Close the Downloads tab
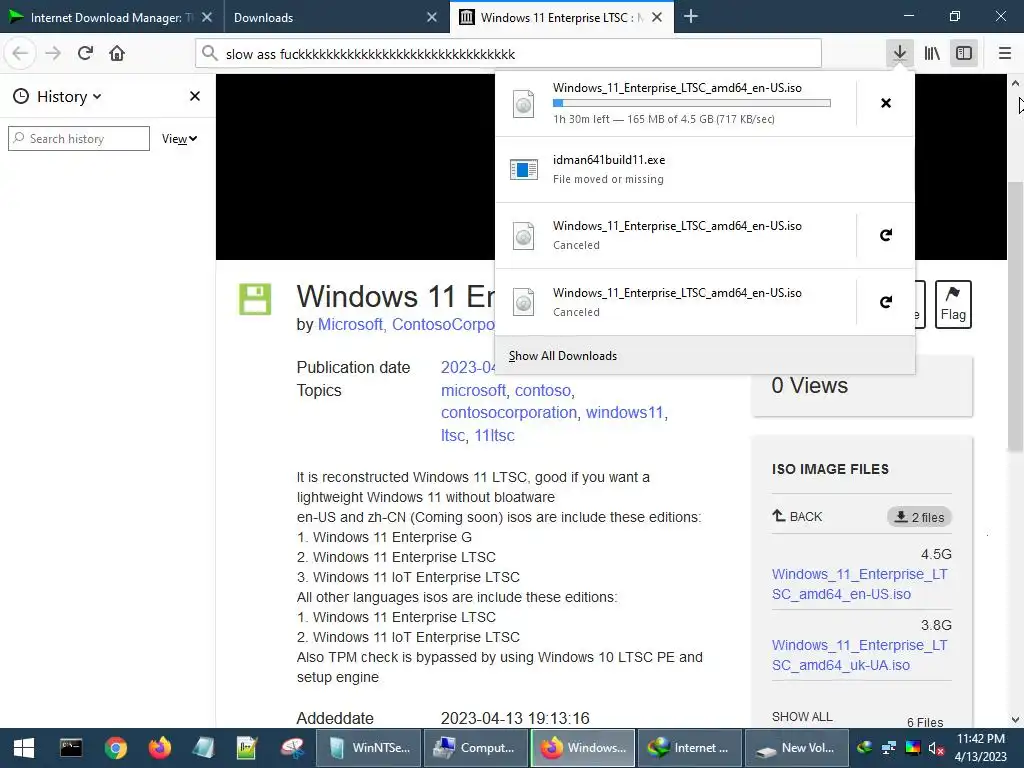 432,17
